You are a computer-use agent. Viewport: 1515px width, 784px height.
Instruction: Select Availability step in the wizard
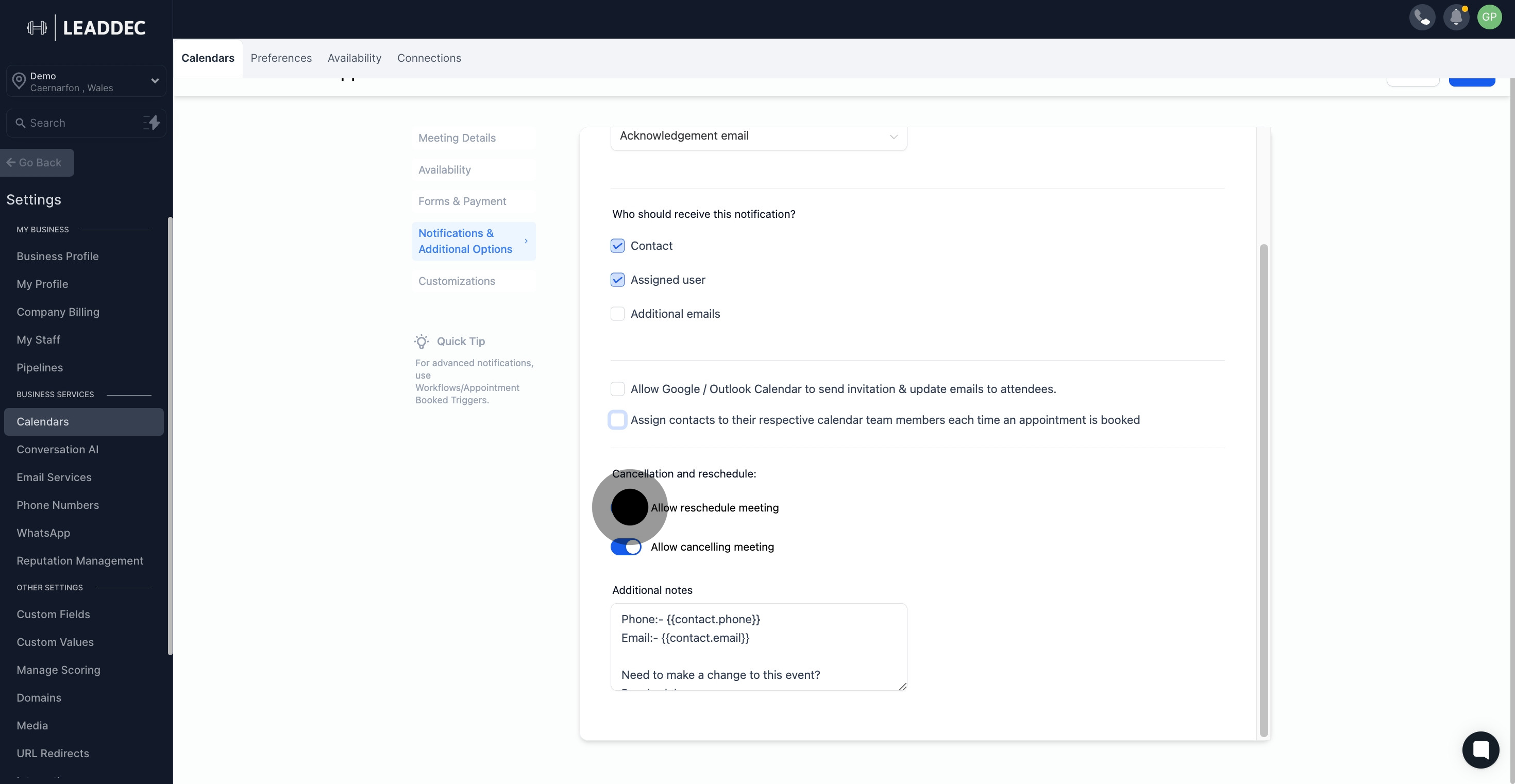tap(474, 170)
